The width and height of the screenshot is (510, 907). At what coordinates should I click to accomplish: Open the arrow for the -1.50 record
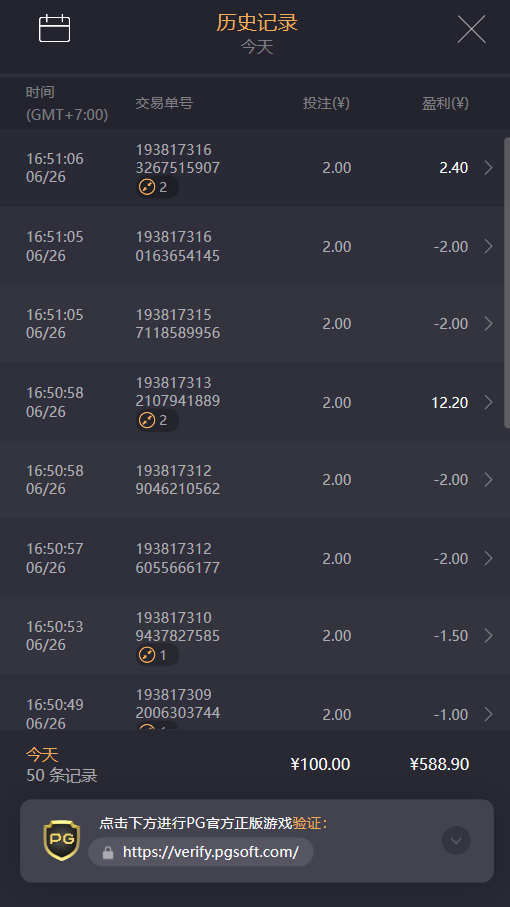point(489,636)
